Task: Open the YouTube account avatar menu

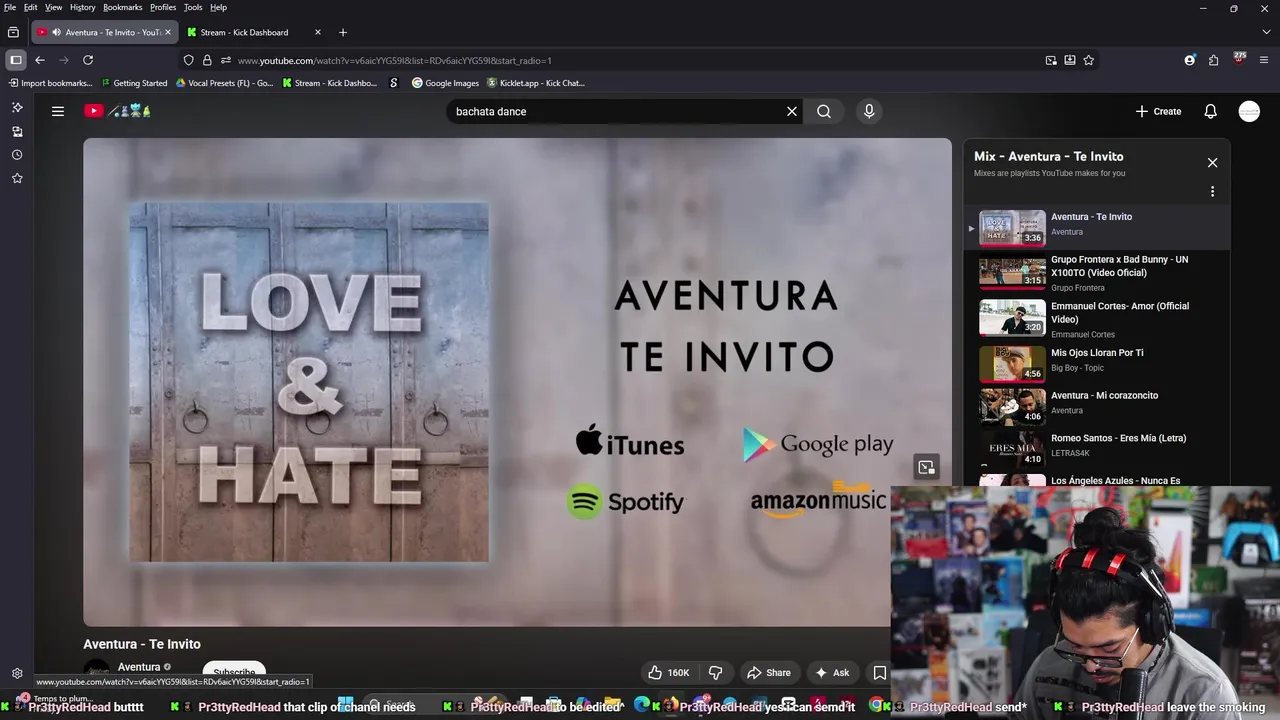Action: coord(1249,111)
